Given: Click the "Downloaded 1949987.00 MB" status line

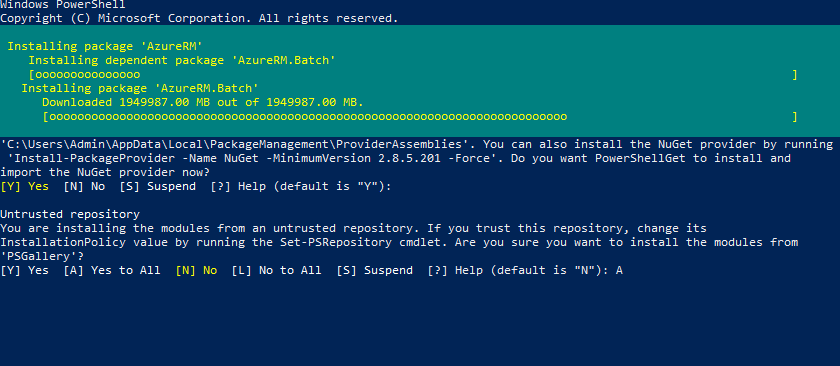Looking at the screenshot, I should (203, 102).
